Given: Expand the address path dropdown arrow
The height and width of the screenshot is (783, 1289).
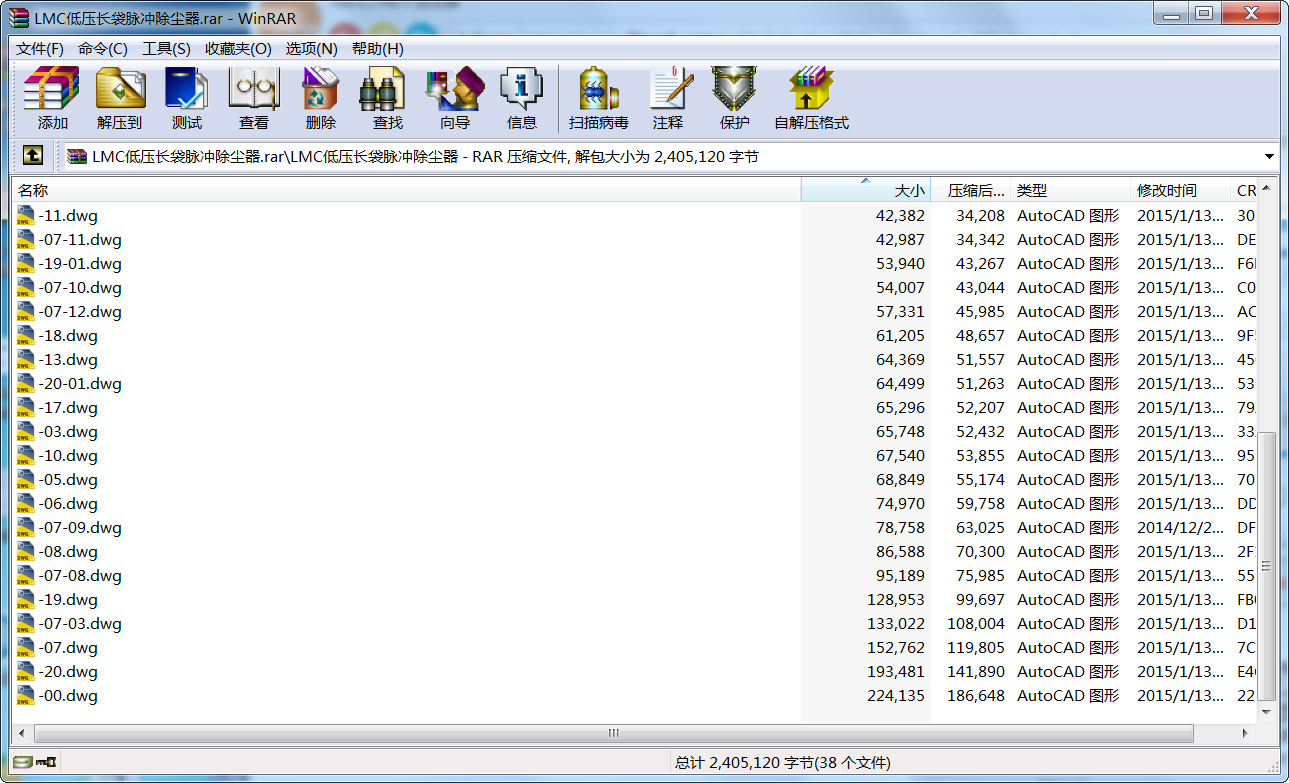Looking at the screenshot, I should (x=1269, y=156).
